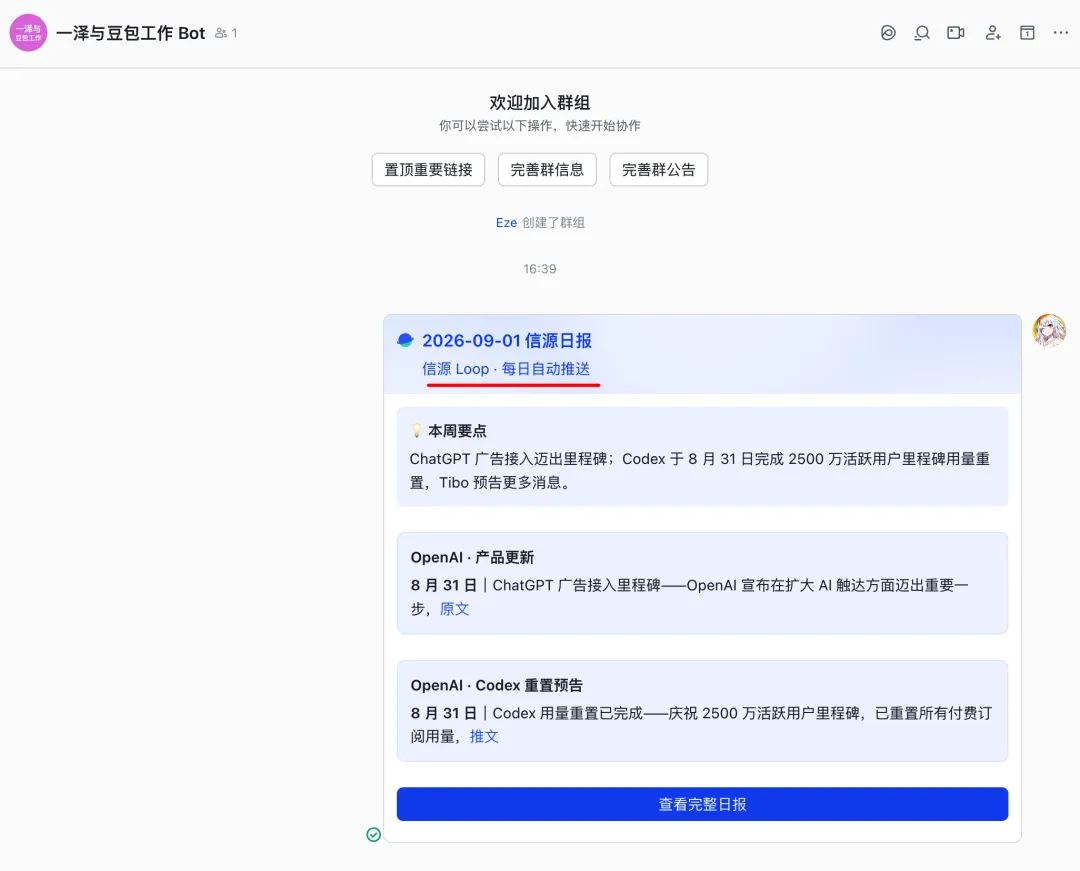Open the message thread icon in the header

pos(888,32)
